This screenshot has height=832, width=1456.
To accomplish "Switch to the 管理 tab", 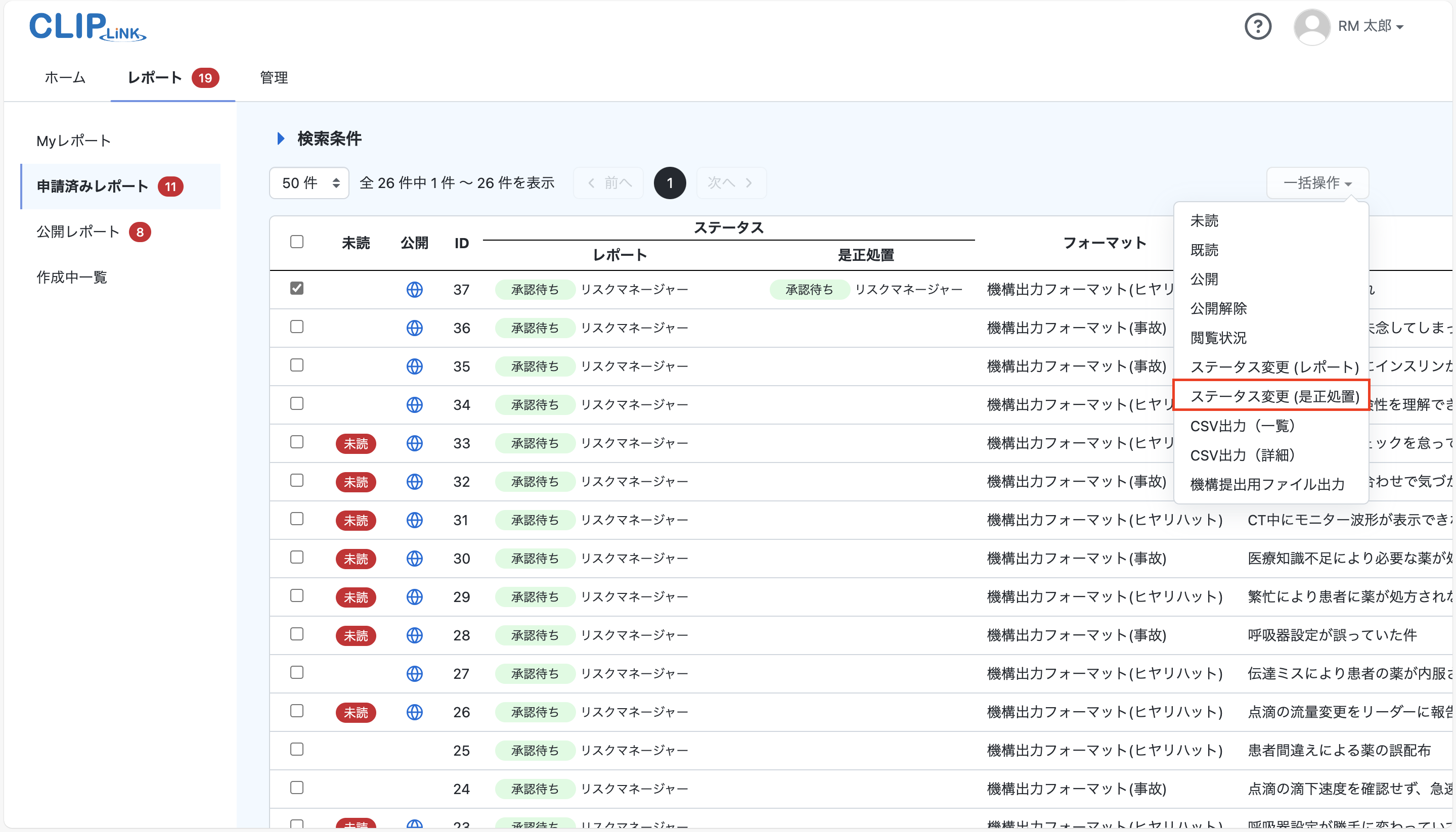I will 273,78.
